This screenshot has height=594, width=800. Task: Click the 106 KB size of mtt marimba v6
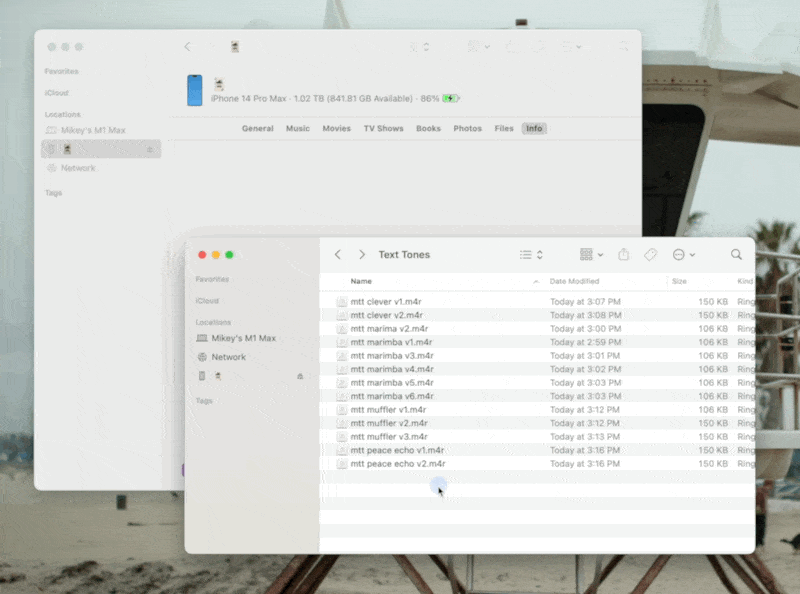[713, 396]
